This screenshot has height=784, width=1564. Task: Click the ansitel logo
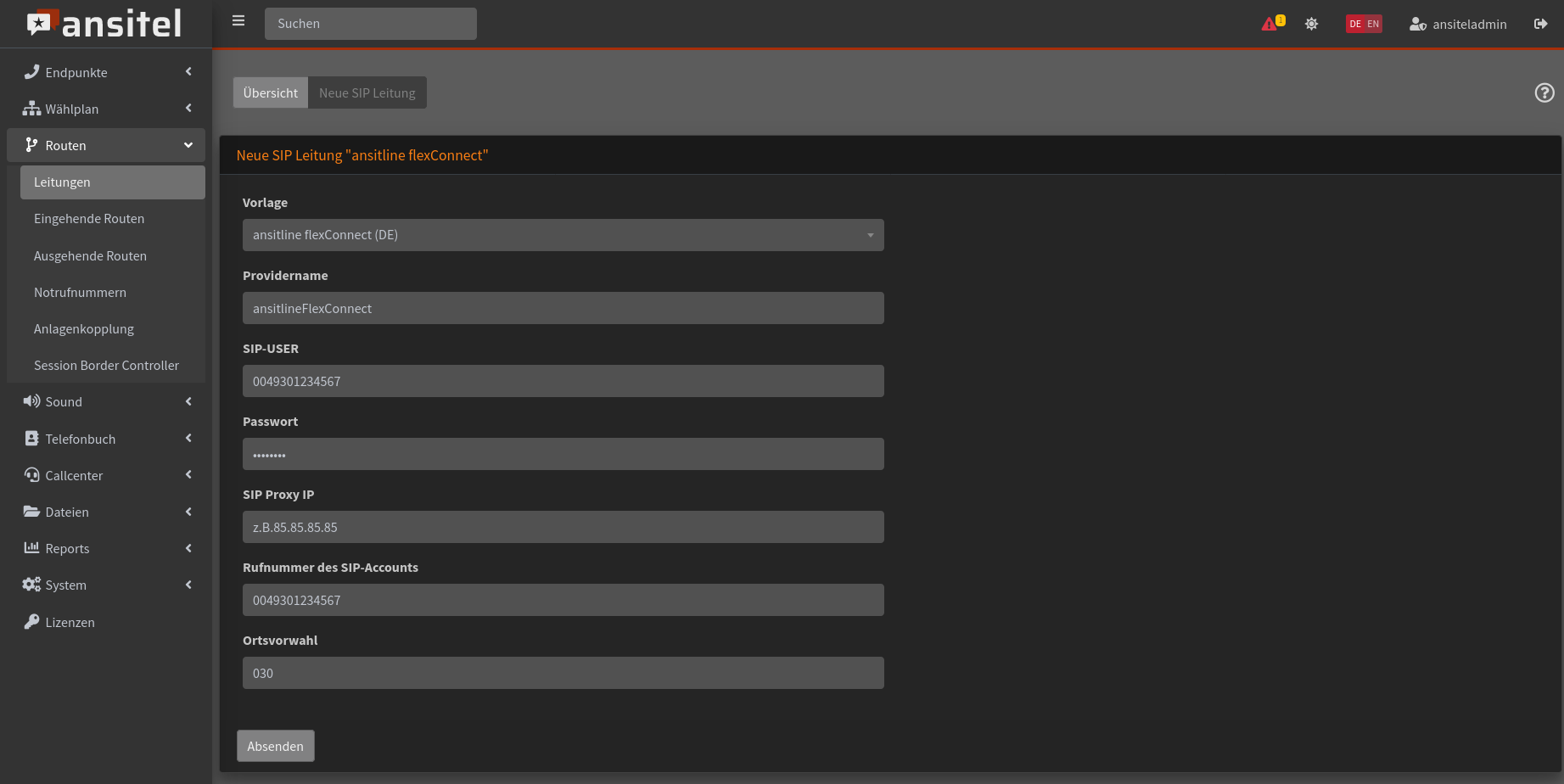[x=104, y=24]
